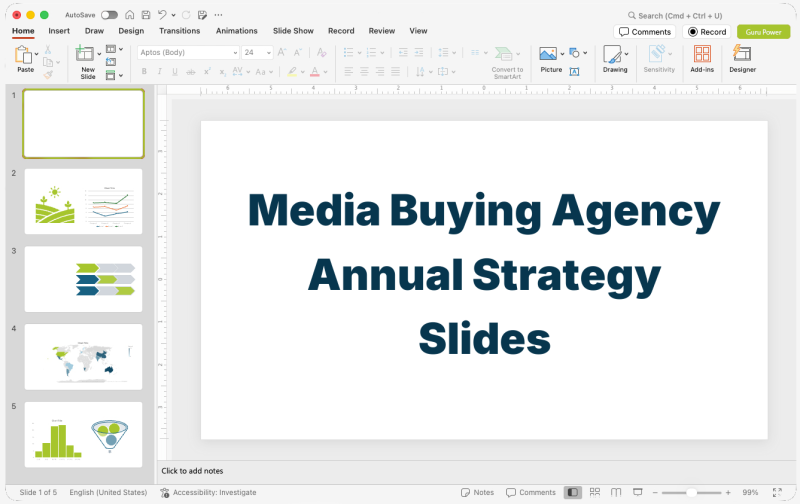Toggle Notes pane in status bar

point(477,492)
